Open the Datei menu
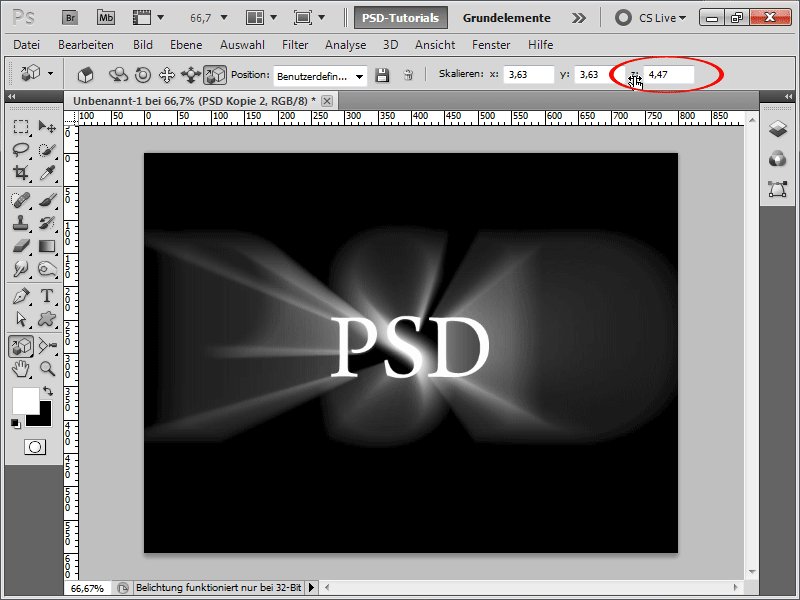 (x=27, y=45)
